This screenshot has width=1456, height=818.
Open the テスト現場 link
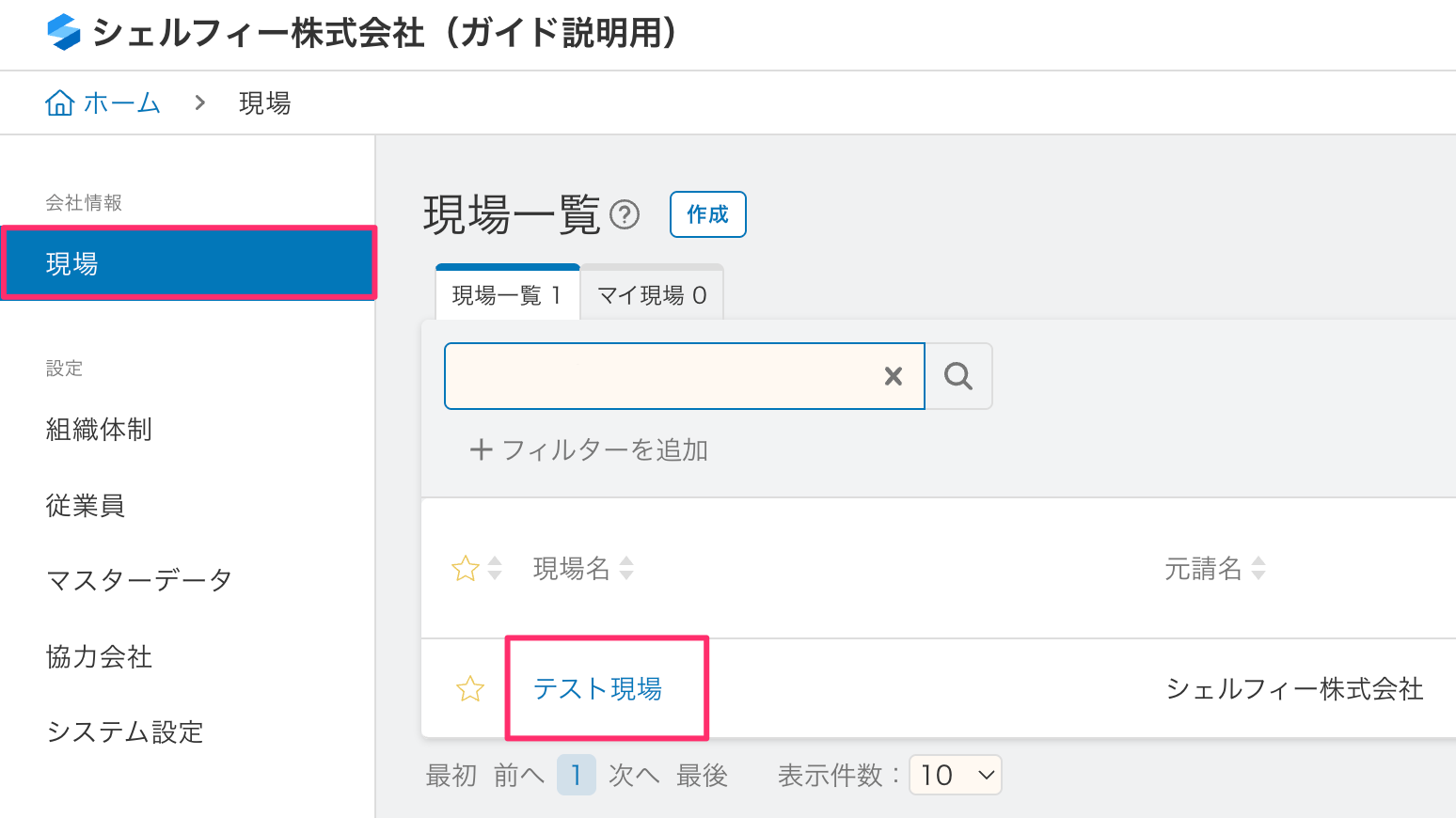point(597,689)
